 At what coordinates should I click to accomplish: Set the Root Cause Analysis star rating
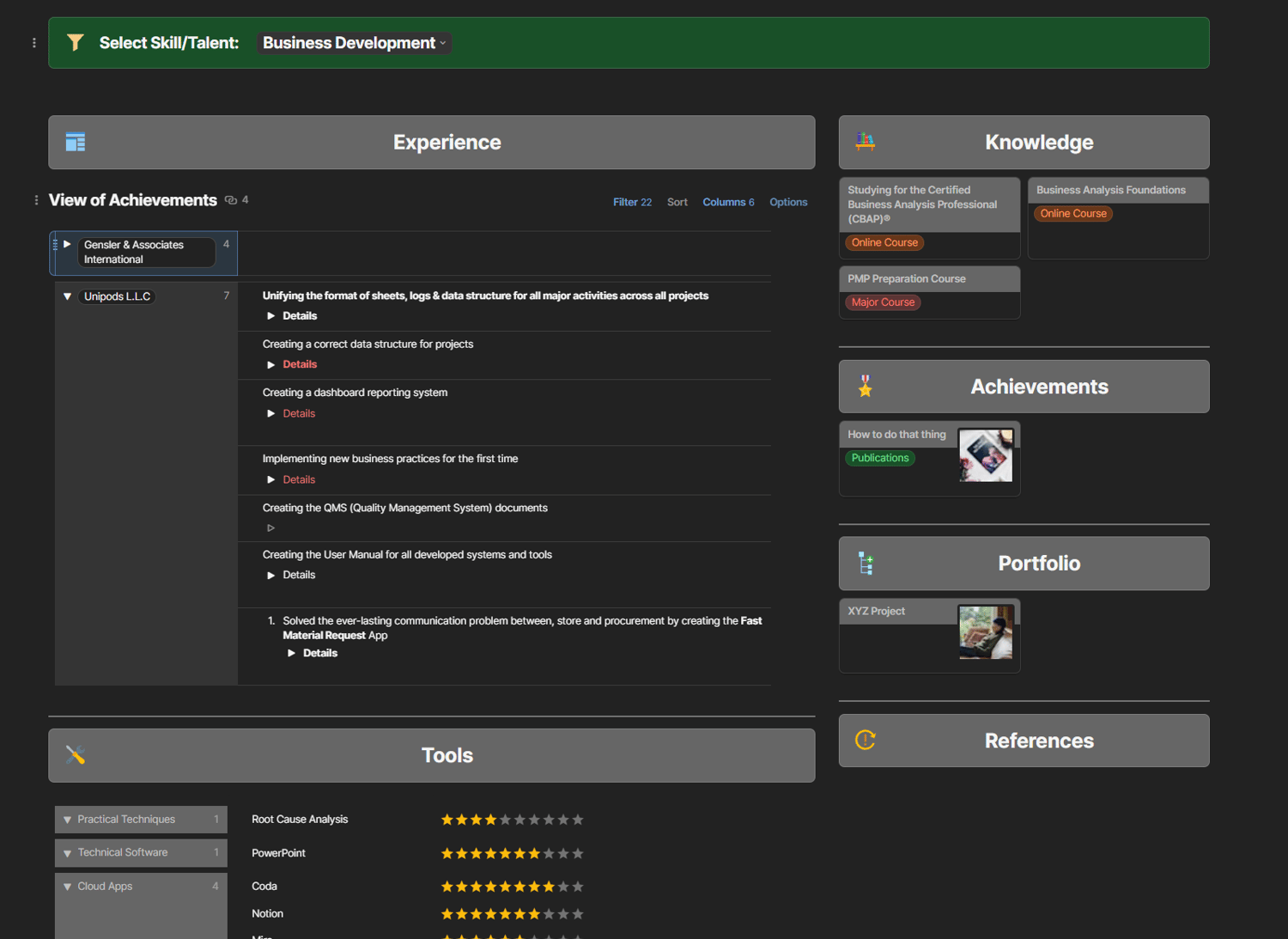point(512,820)
